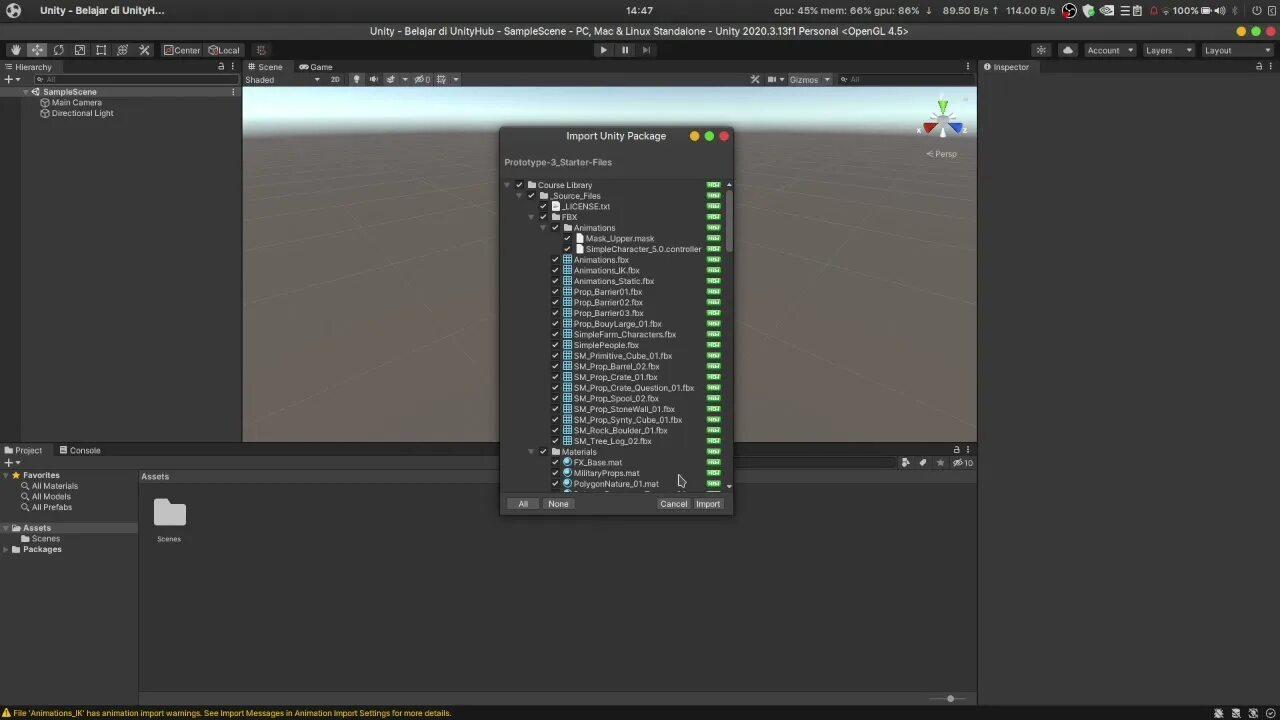Select the Scale tool in toolbar
1280x720 pixels.
(80, 50)
